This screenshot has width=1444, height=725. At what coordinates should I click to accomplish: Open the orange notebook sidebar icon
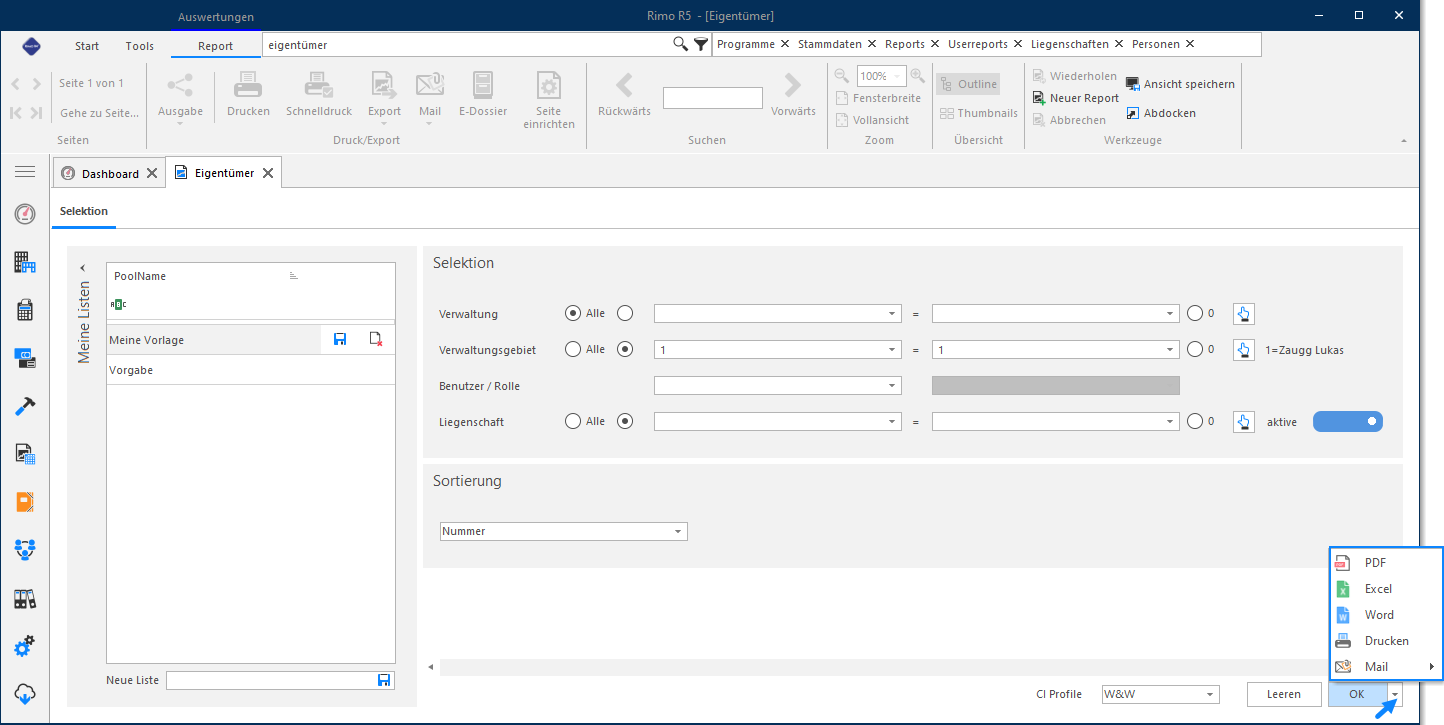[x=25, y=502]
